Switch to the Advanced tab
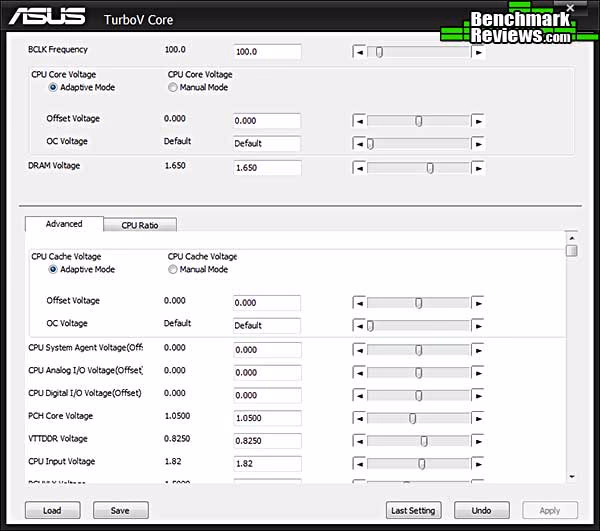The width and height of the screenshot is (600, 531). [64, 224]
